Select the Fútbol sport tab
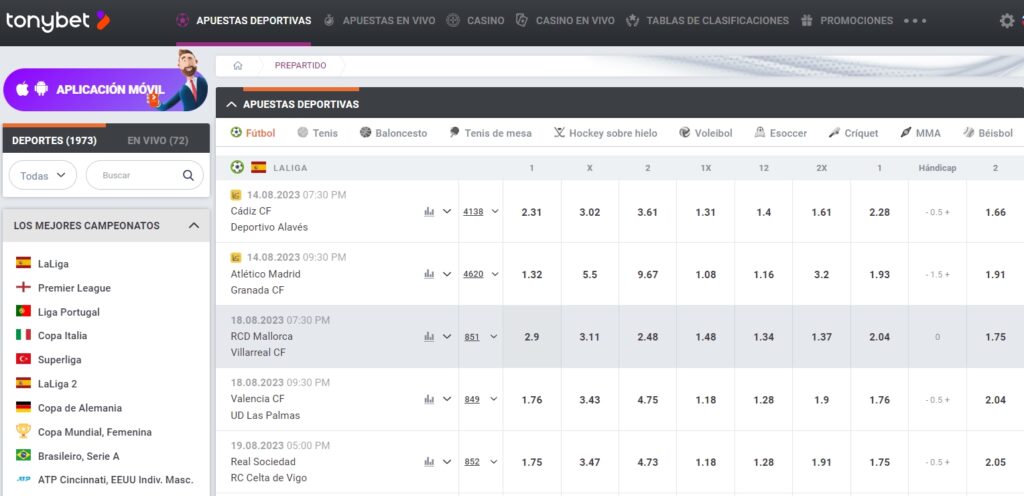This screenshot has height=496, width=1024. pos(253,133)
